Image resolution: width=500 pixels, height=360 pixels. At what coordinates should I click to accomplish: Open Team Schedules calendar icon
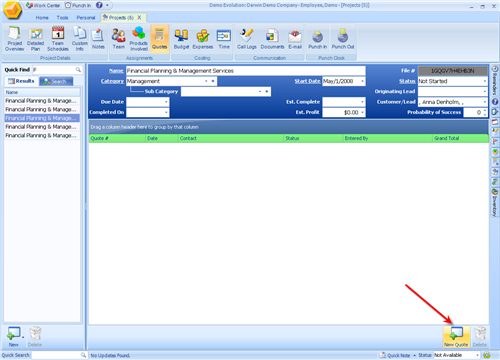[58, 39]
